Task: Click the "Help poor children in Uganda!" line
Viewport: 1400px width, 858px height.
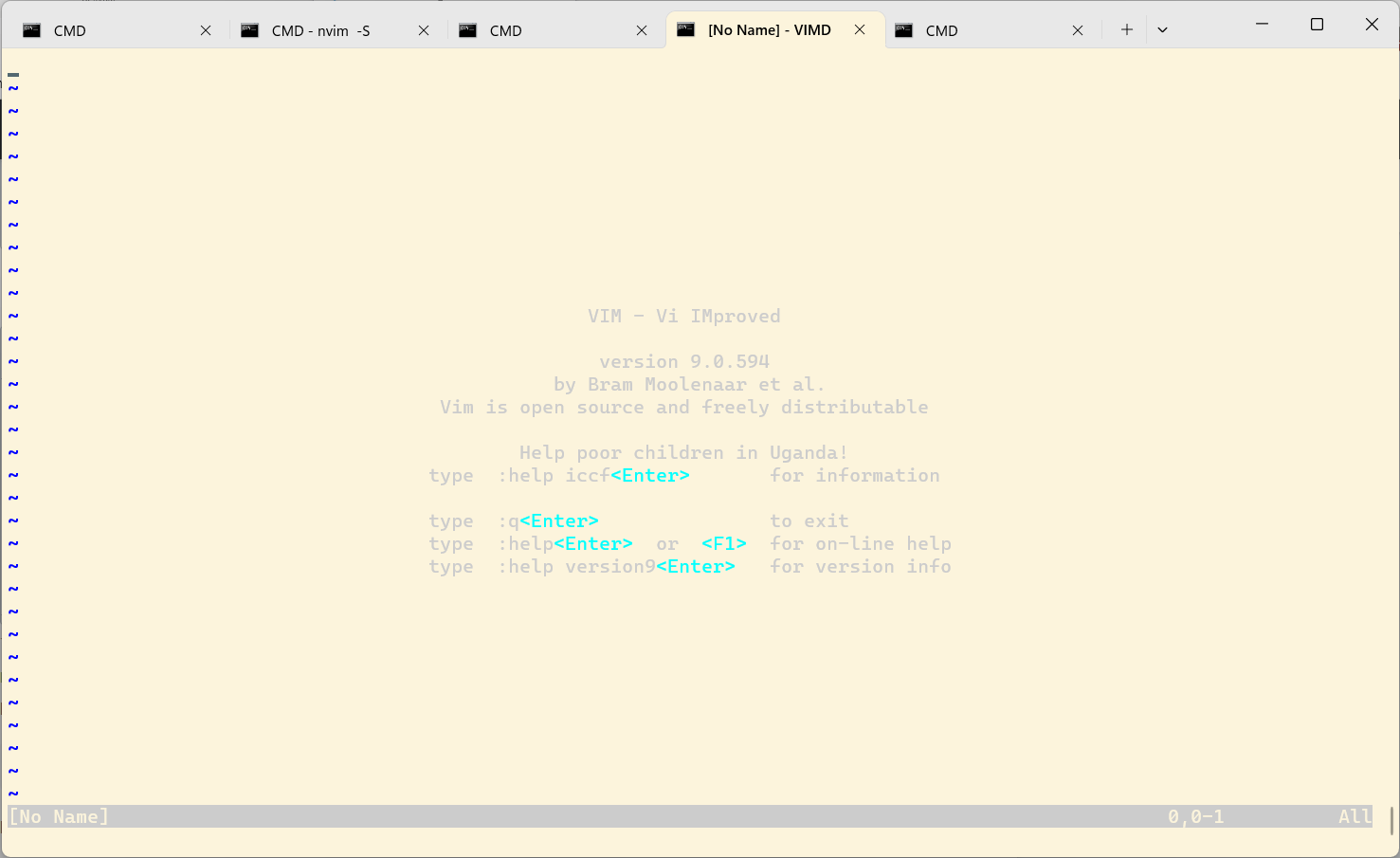Action: (x=684, y=452)
